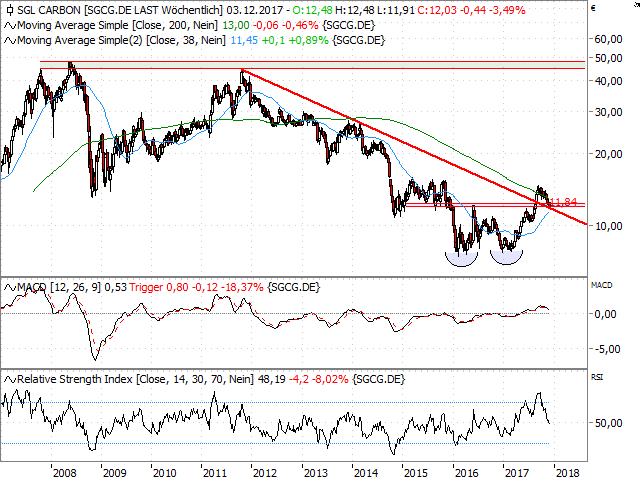Click the line icon before Moving Average Simple 200
This screenshot has height=480, width=640.
point(7,25)
